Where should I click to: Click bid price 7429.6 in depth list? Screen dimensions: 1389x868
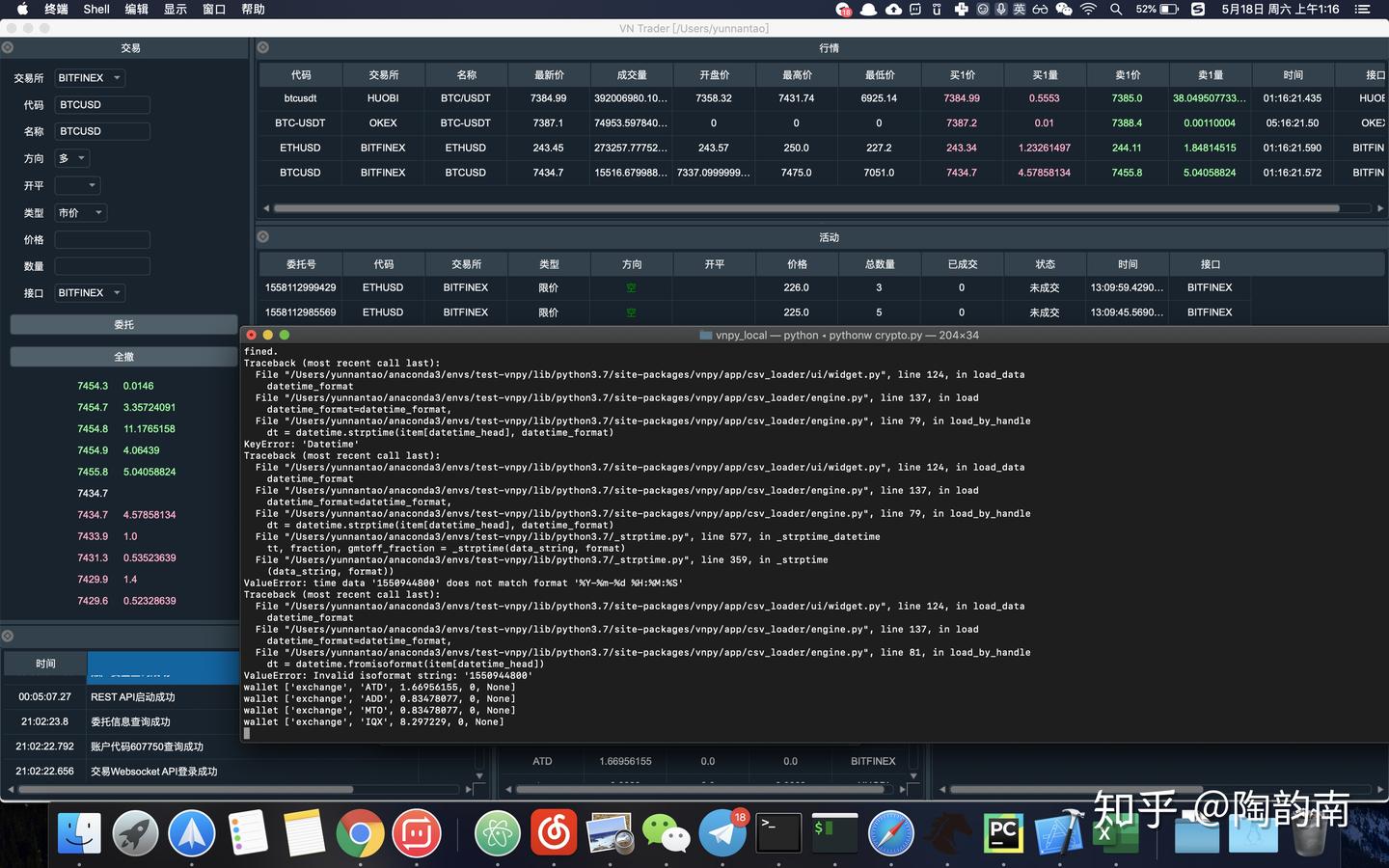click(93, 601)
